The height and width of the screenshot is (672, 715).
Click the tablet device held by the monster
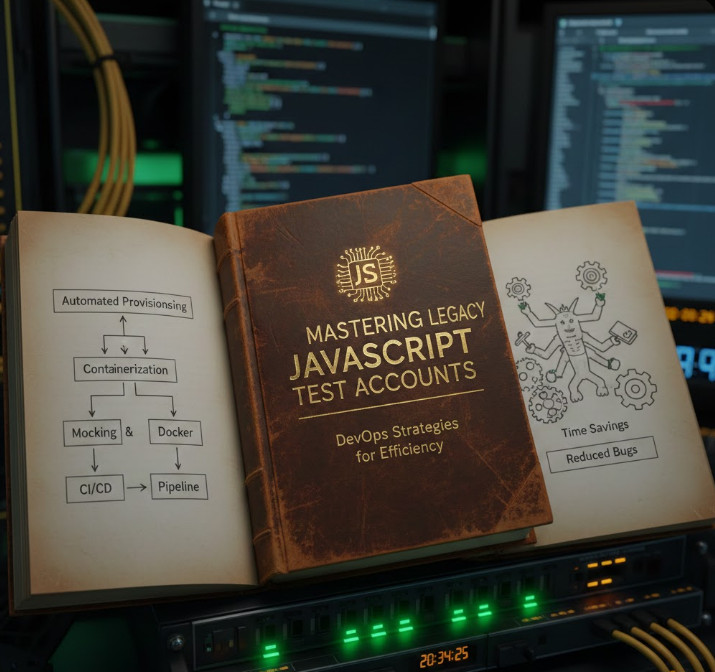coord(623,332)
